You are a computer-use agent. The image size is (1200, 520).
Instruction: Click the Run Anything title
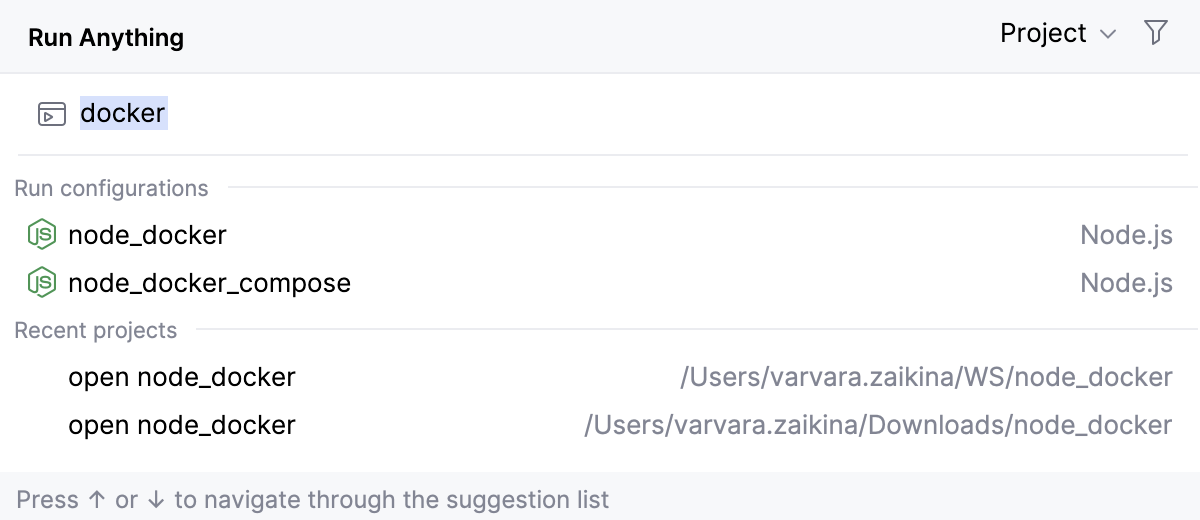click(106, 38)
